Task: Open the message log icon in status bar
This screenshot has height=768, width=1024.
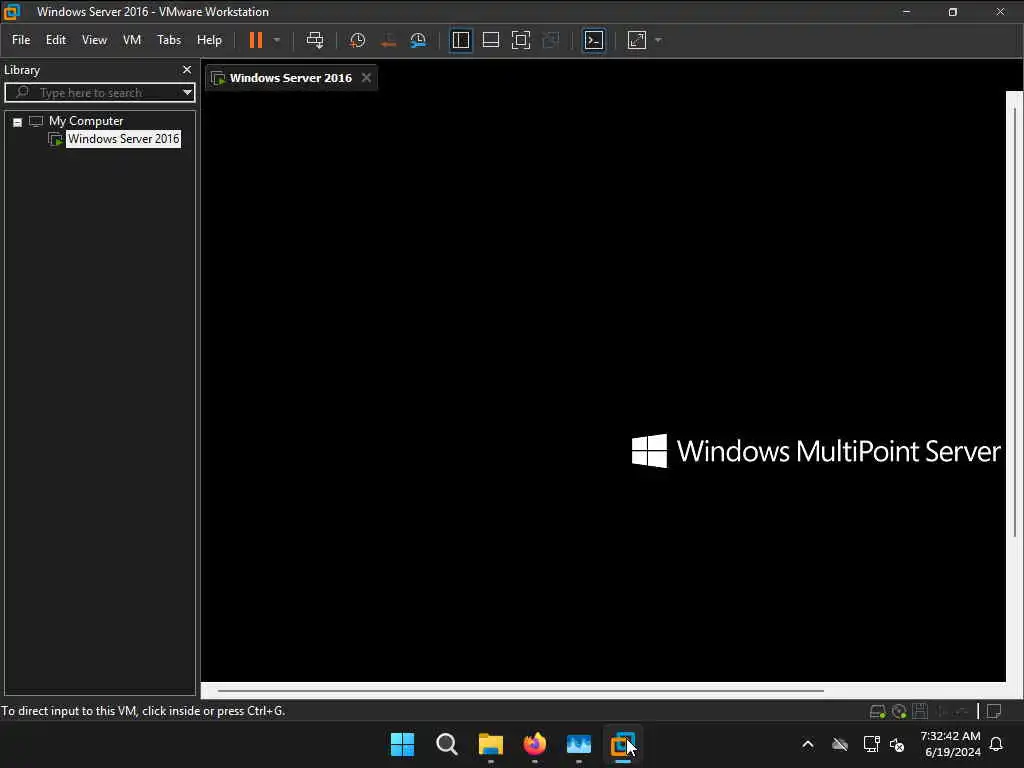Action: click(x=994, y=711)
